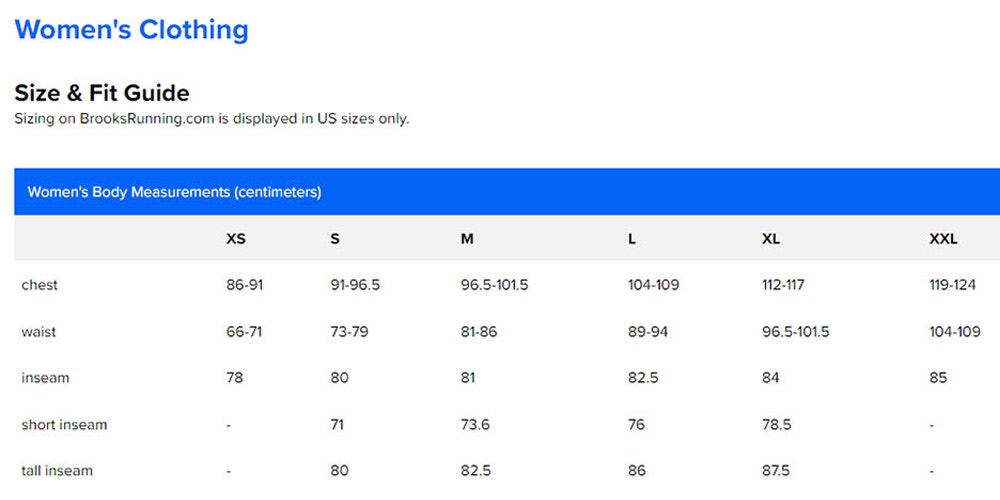Image resolution: width=1000 pixels, height=500 pixels.
Task: Click the tall inseam row label
Action: 57,471
